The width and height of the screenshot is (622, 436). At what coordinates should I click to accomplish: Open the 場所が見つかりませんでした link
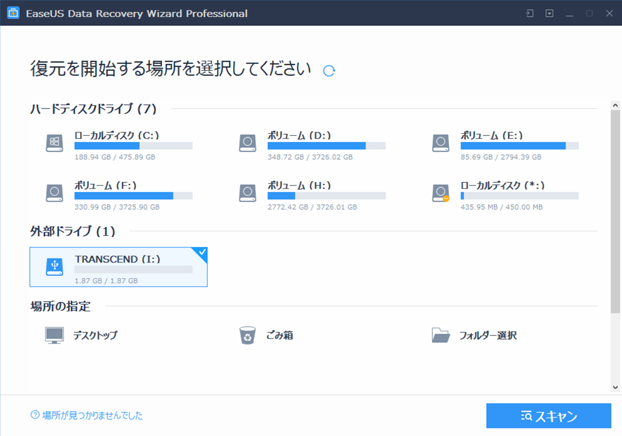[92, 415]
